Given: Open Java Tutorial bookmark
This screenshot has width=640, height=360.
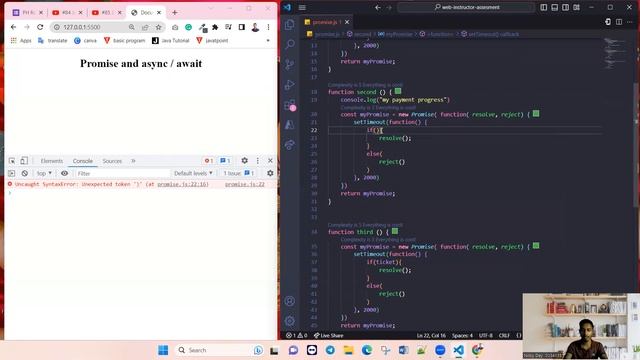Looking at the screenshot, I should (171, 40).
